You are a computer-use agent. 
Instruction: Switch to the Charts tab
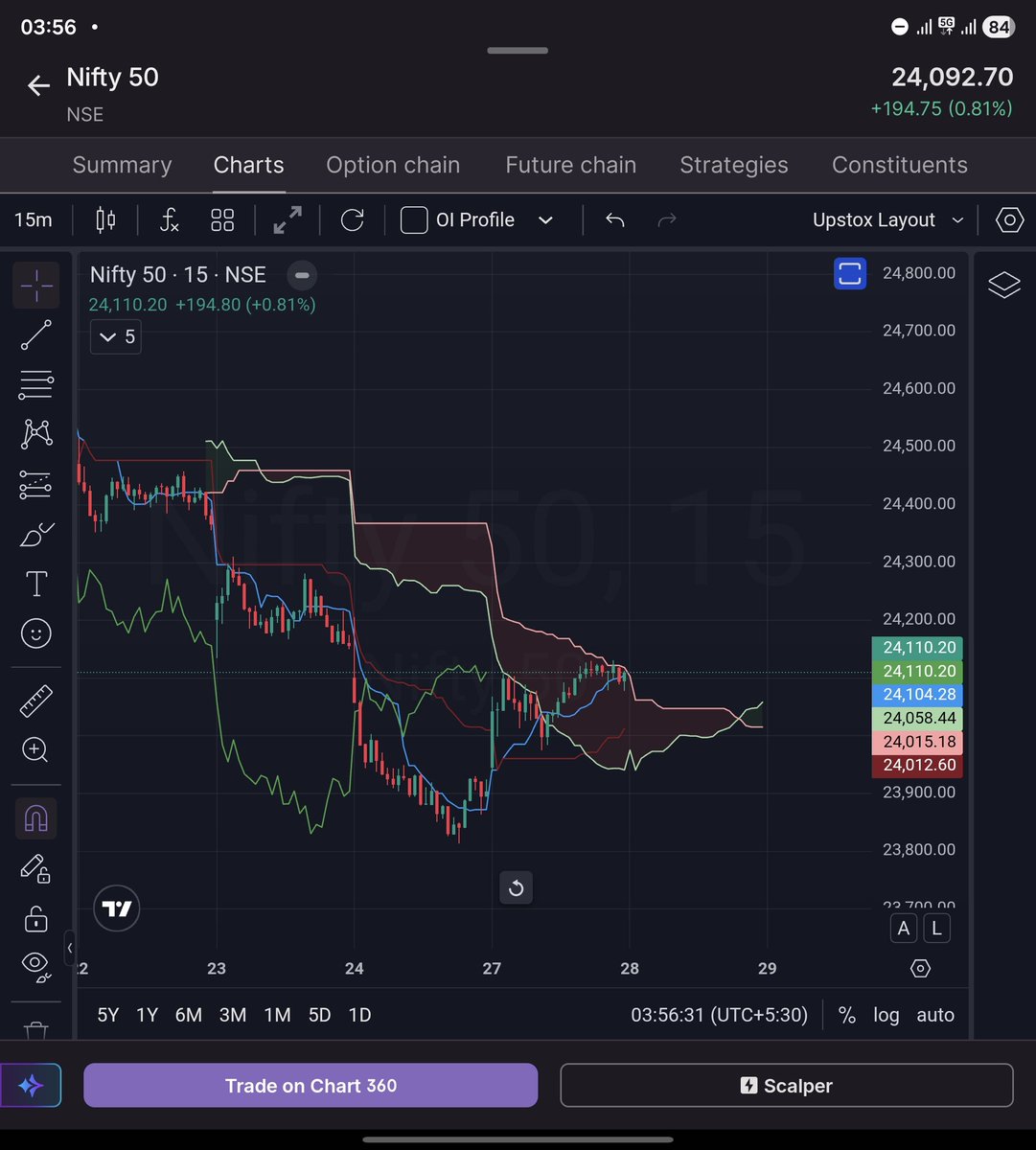[249, 165]
